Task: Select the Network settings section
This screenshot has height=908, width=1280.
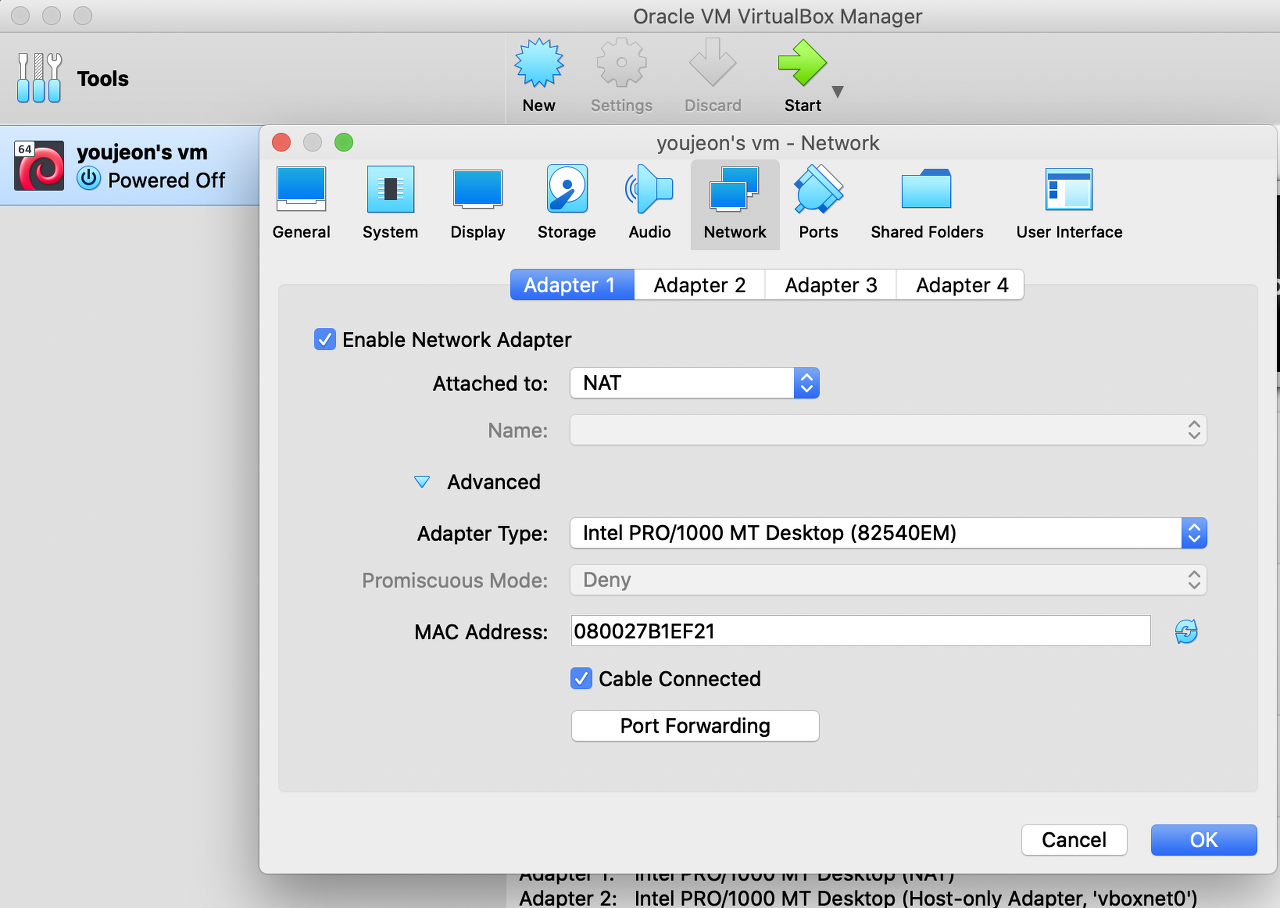Action: point(735,204)
